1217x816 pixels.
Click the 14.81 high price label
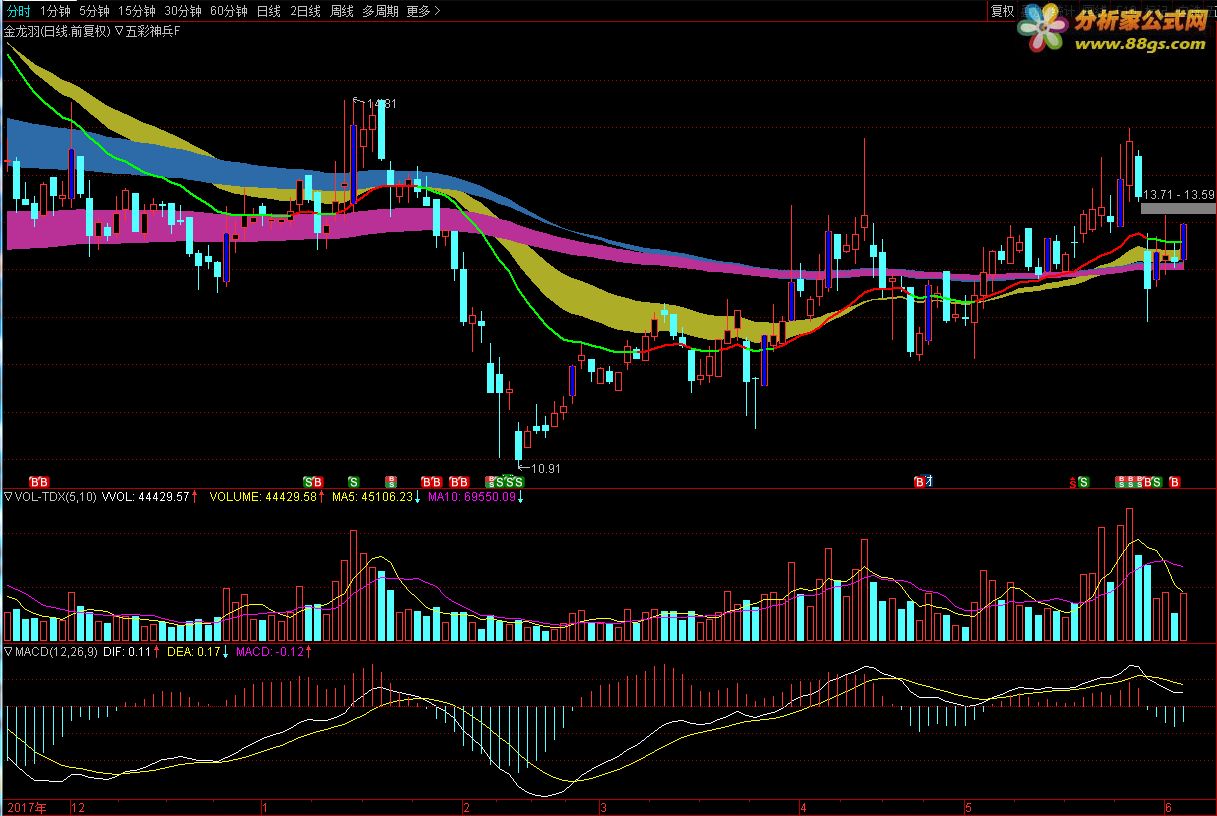coord(382,103)
